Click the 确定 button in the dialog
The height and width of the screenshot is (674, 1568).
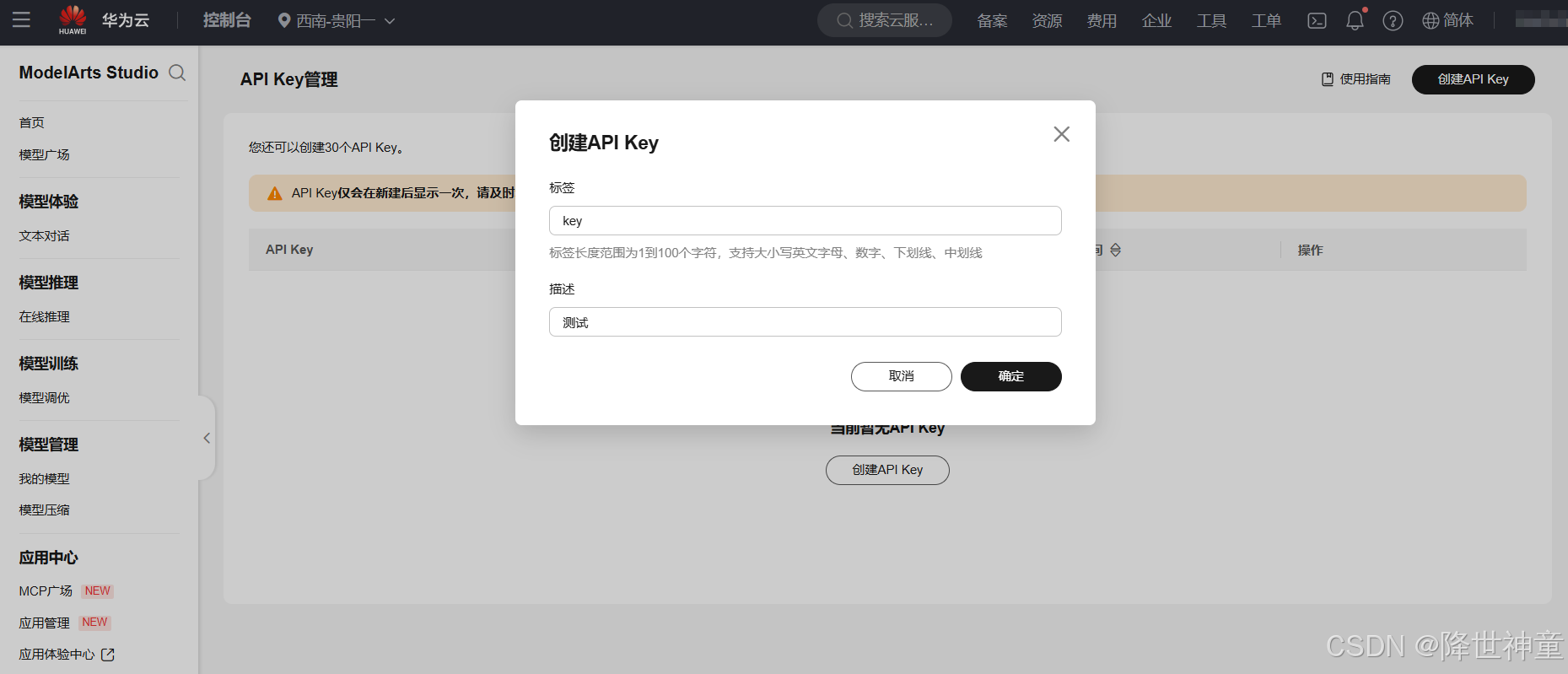coord(1010,376)
